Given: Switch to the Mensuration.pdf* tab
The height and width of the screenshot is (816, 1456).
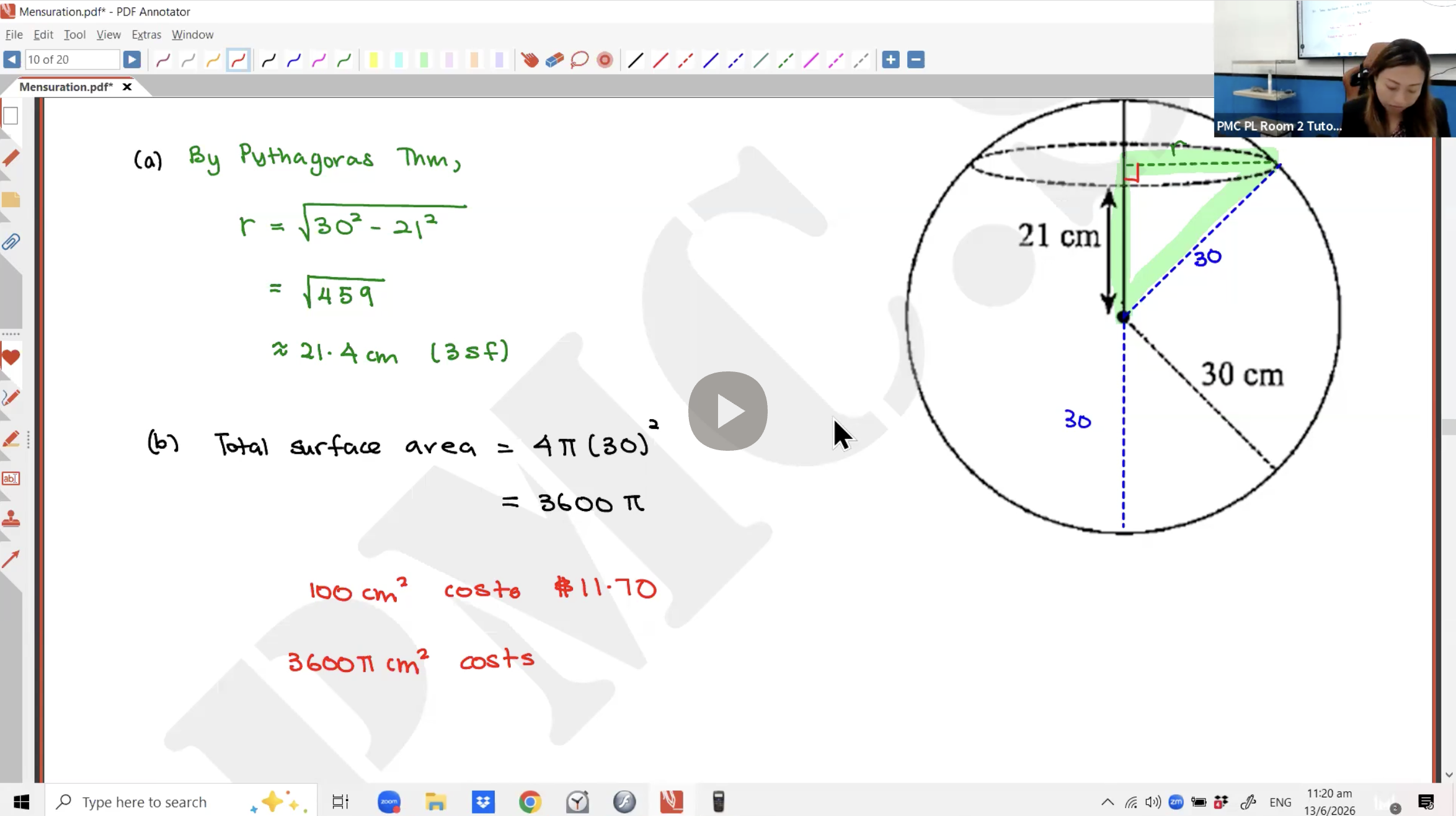Looking at the screenshot, I should coord(66,87).
